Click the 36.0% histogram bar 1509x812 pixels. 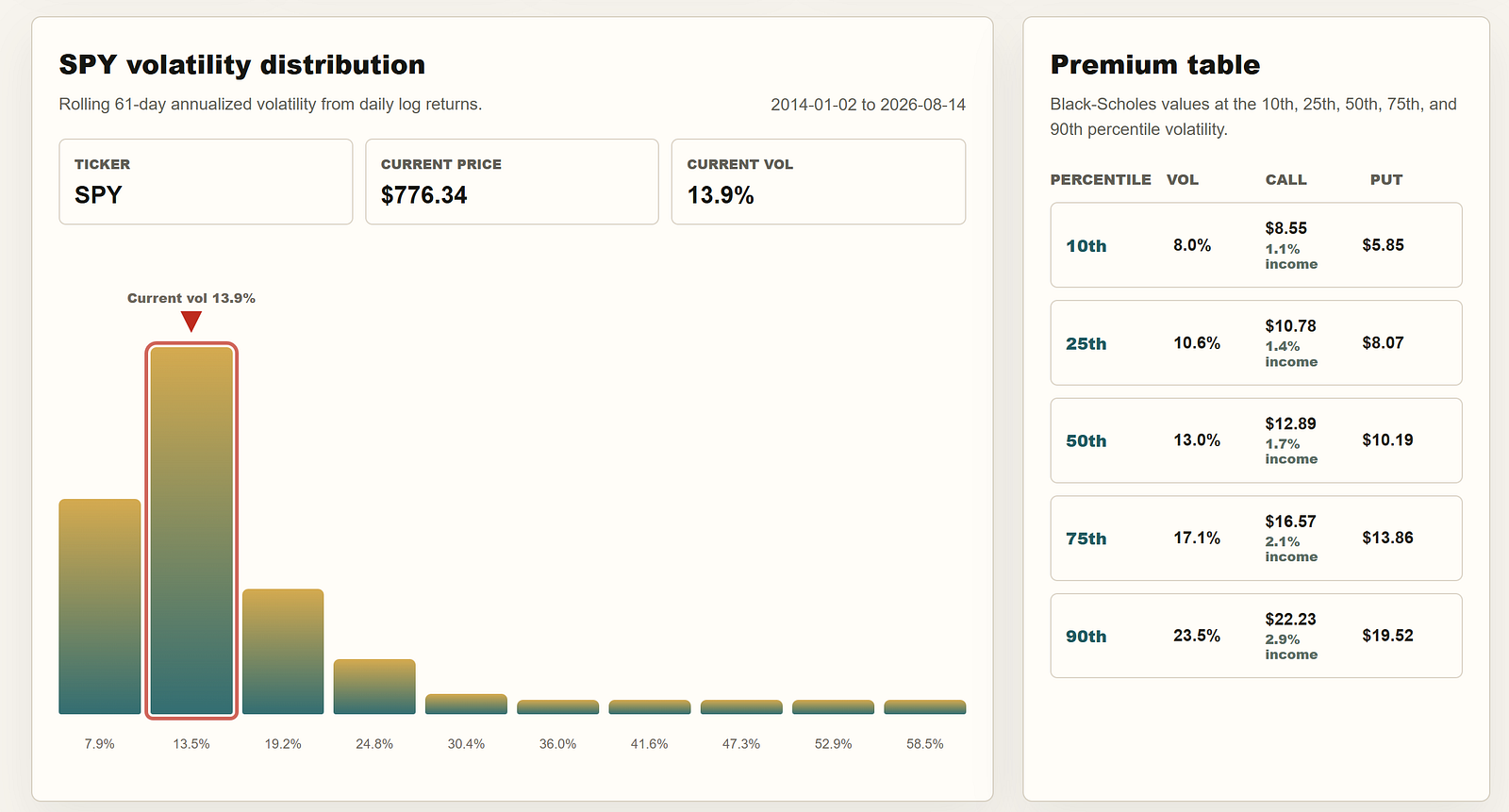tap(558, 707)
